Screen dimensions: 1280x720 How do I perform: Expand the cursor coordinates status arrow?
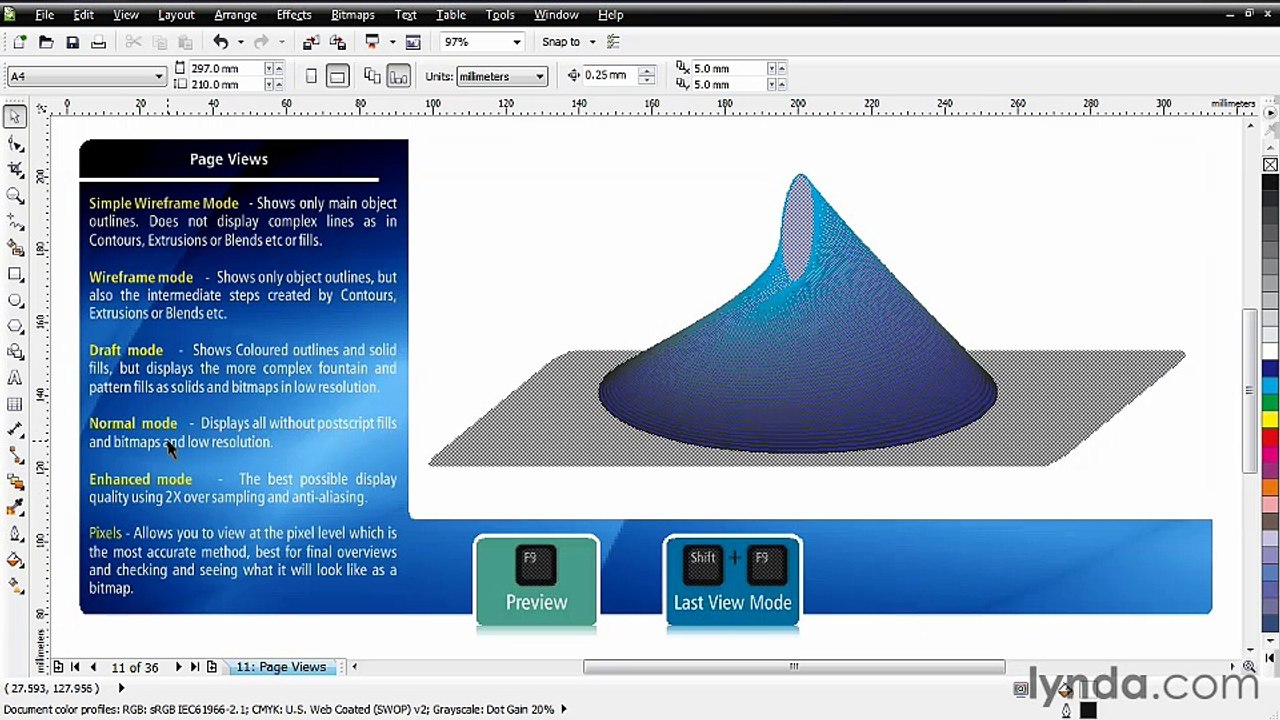[x=121, y=688]
